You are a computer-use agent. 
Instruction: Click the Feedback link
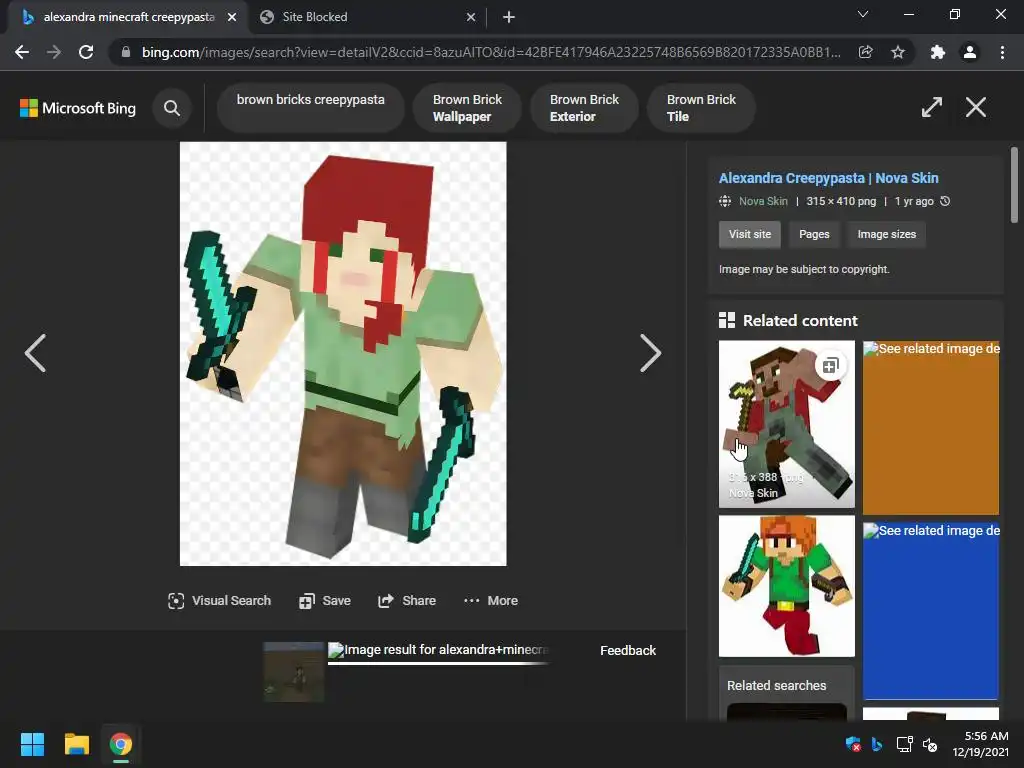(628, 650)
